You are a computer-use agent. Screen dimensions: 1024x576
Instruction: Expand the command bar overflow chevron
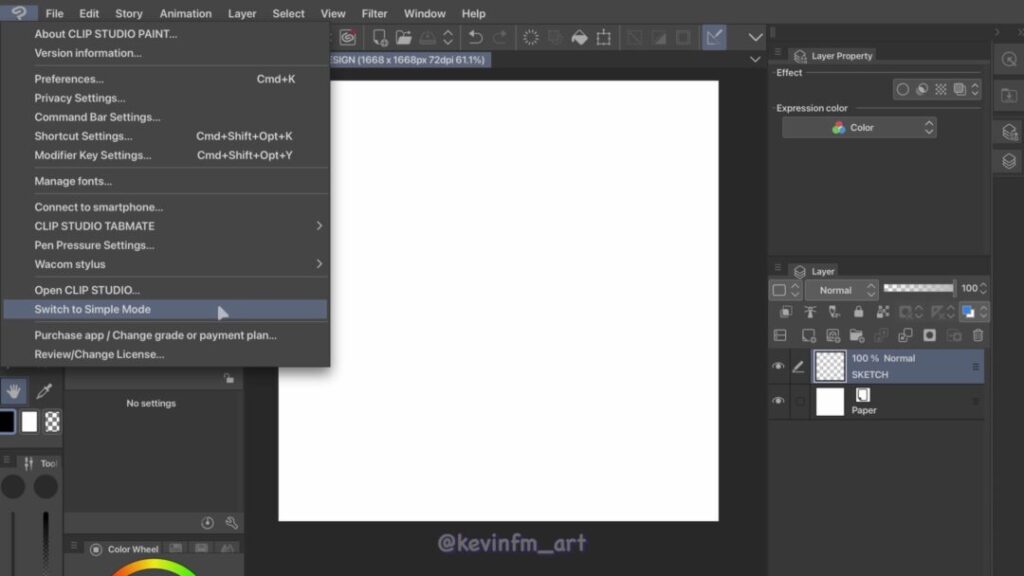(x=756, y=37)
